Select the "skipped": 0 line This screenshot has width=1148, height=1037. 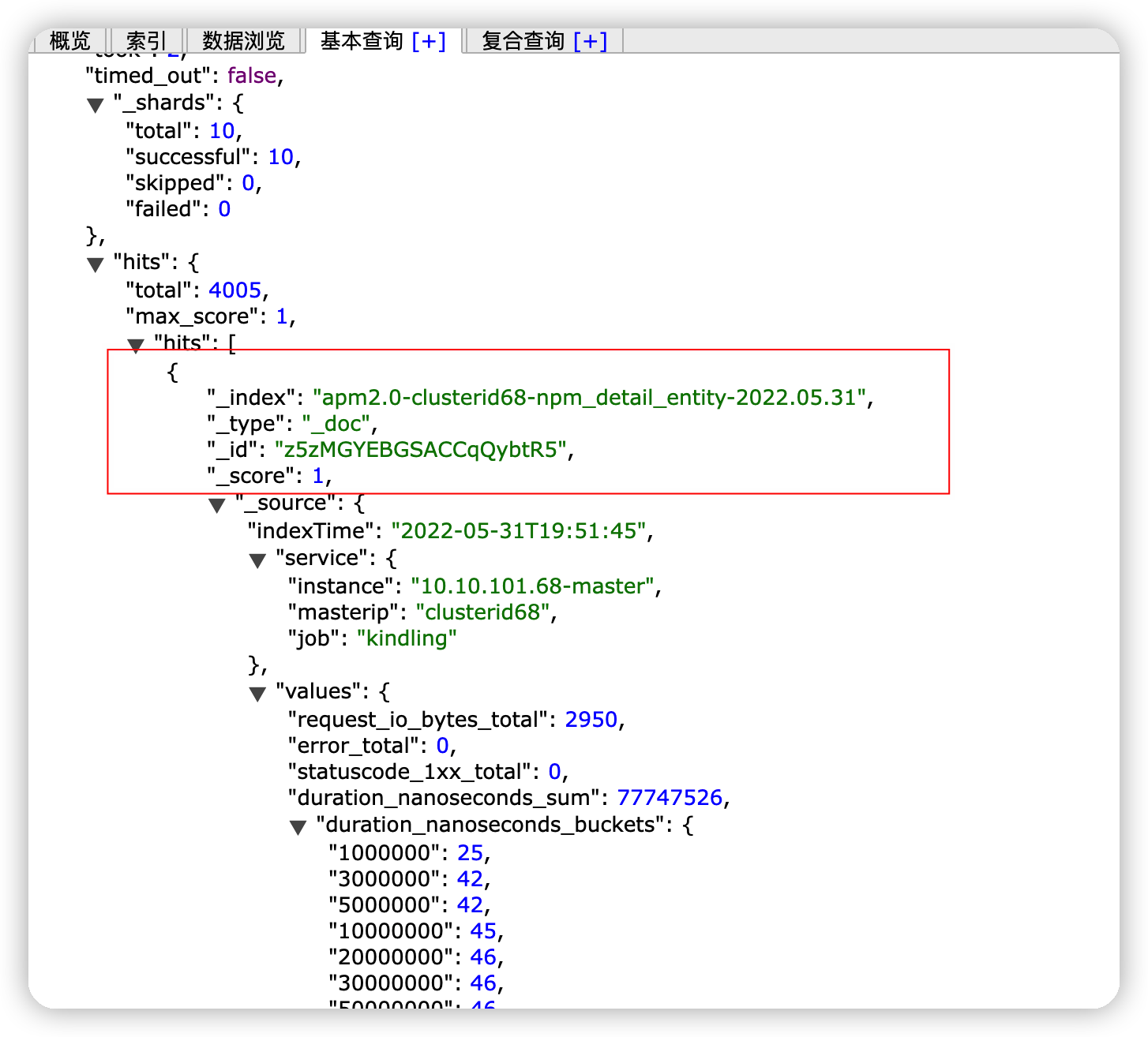tap(193, 183)
